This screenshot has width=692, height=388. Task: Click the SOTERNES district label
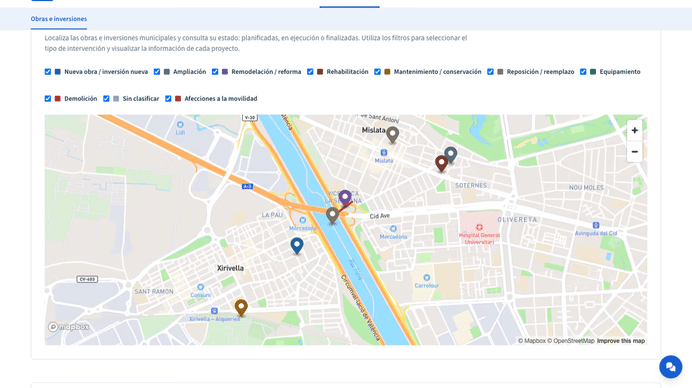tap(471, 185)
